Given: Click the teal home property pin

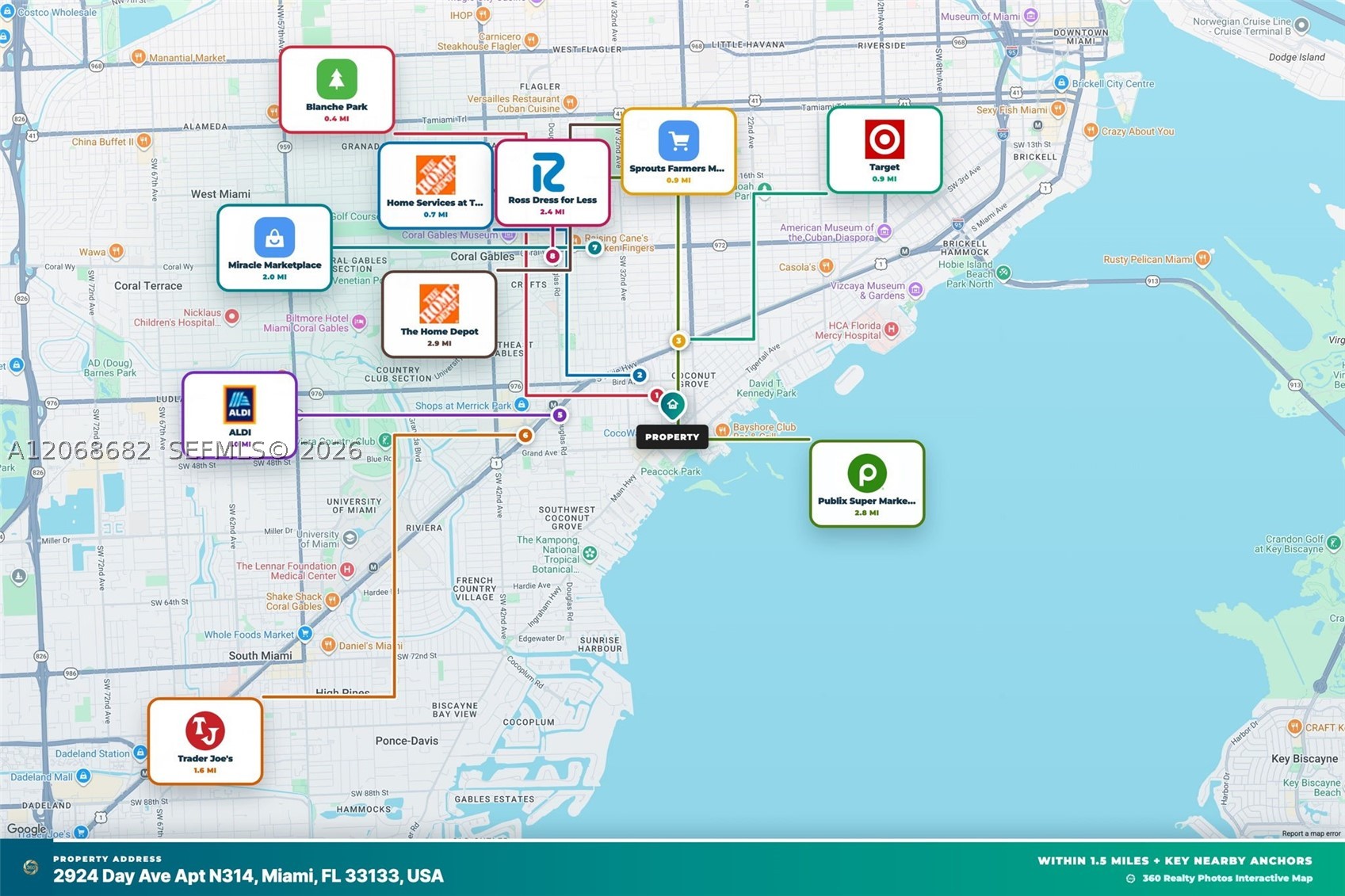Looking at the screenshot, I should tap(672, 405).
